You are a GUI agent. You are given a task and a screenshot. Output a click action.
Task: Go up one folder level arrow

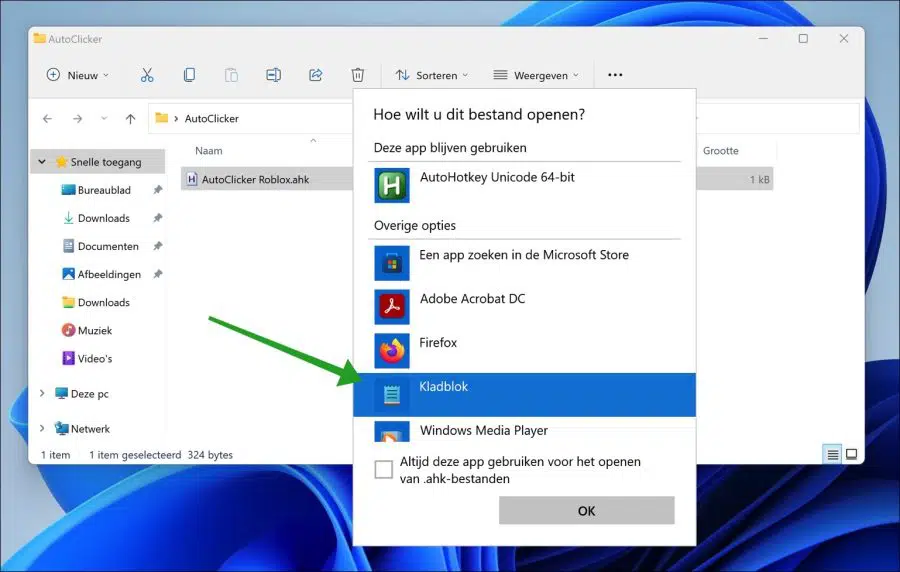130,119
